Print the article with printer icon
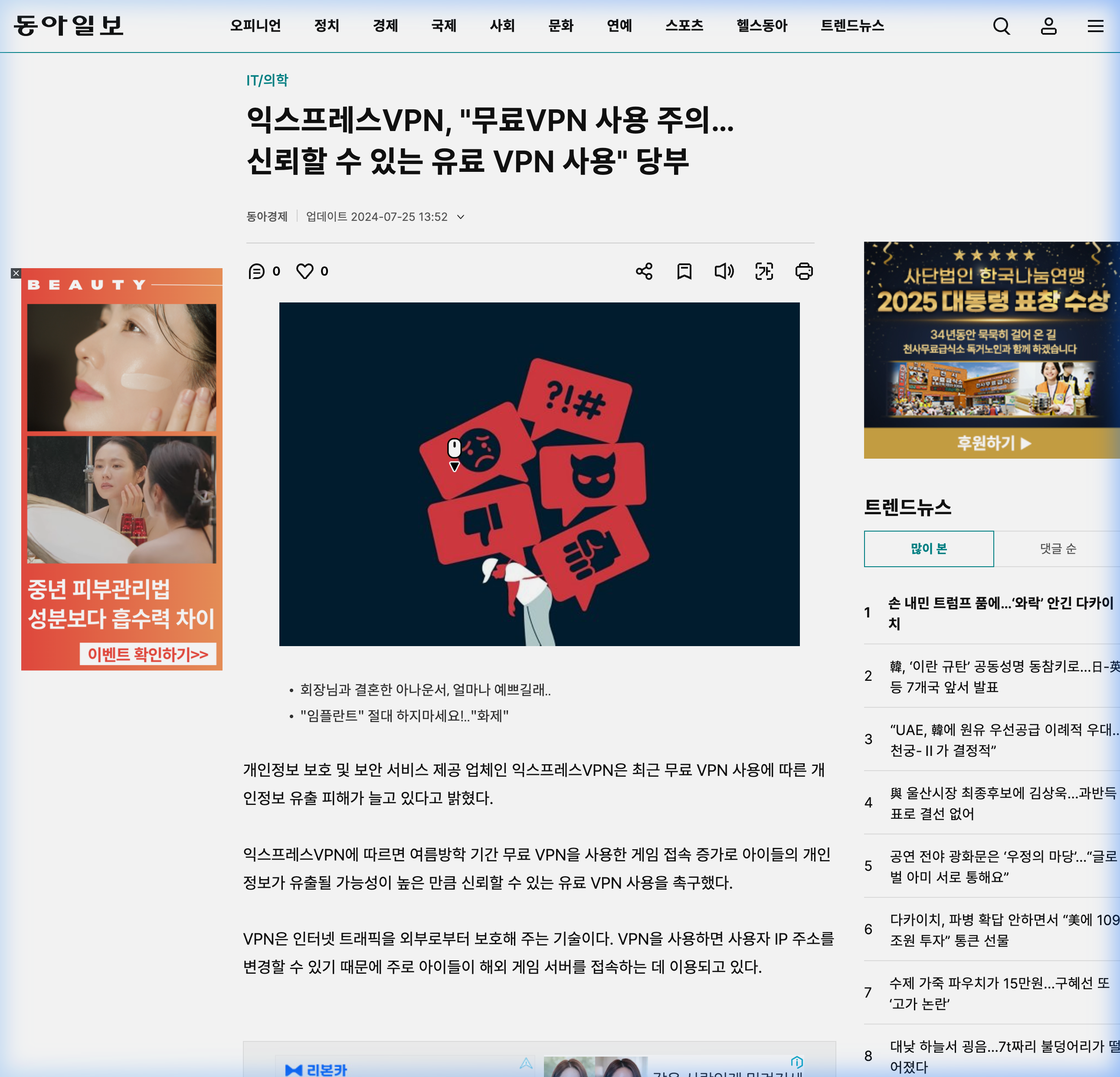The image size is (1120, 1077). click(x=804, y=271)
